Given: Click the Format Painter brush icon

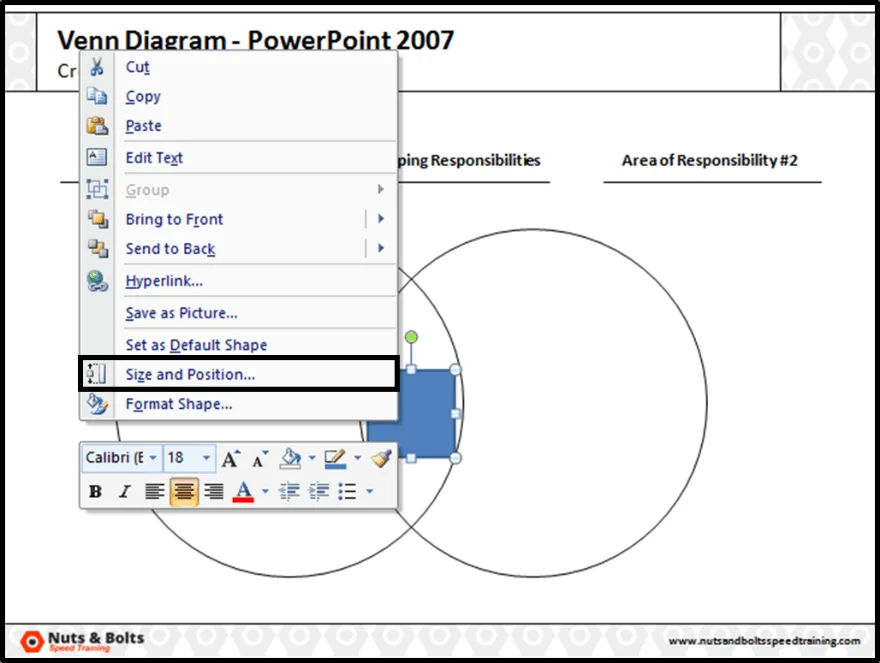Looking at the screenshot, I should point(382,458).
